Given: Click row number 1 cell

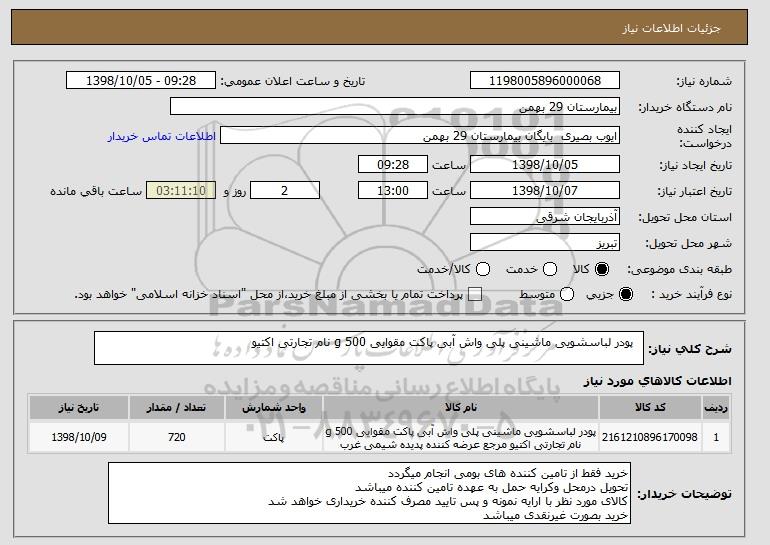Looking at the screenshot, I should pyautogui.click(x=716, y=437).
